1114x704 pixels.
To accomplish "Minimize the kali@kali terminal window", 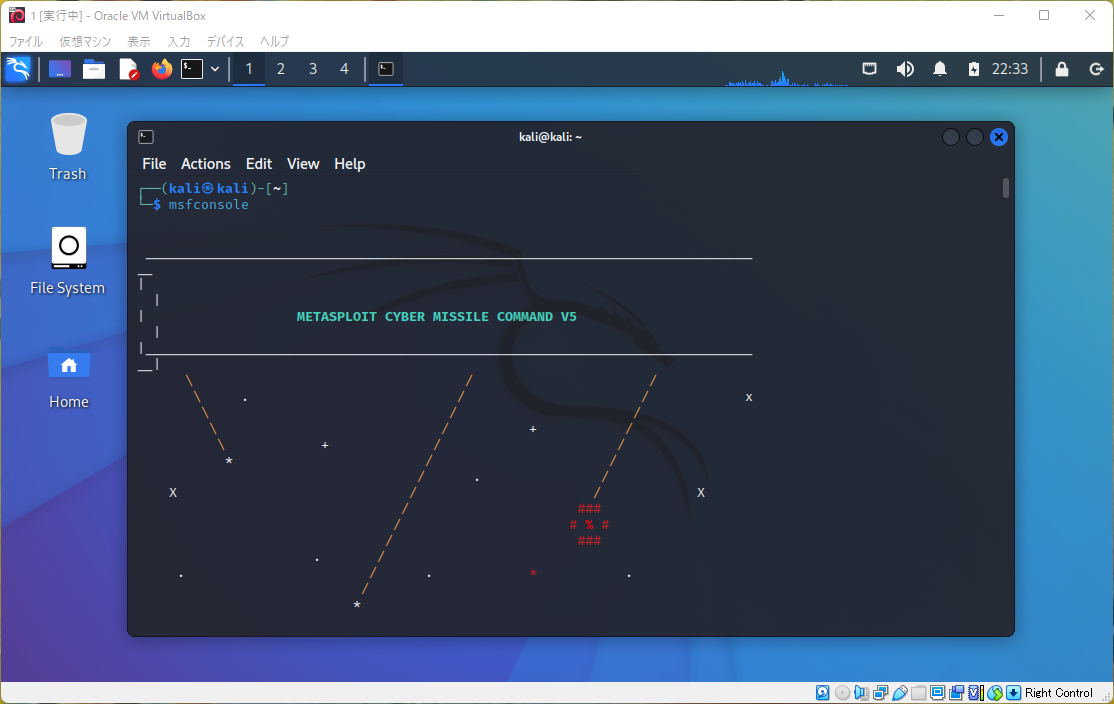I will click(951, 137).
